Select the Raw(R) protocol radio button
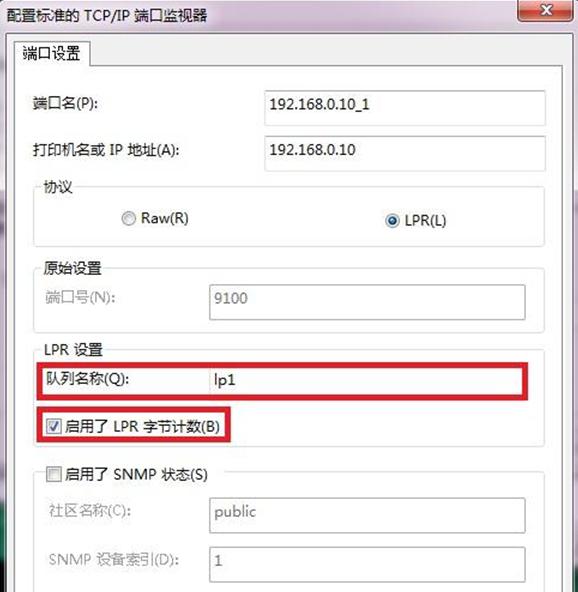 [128, 218]
